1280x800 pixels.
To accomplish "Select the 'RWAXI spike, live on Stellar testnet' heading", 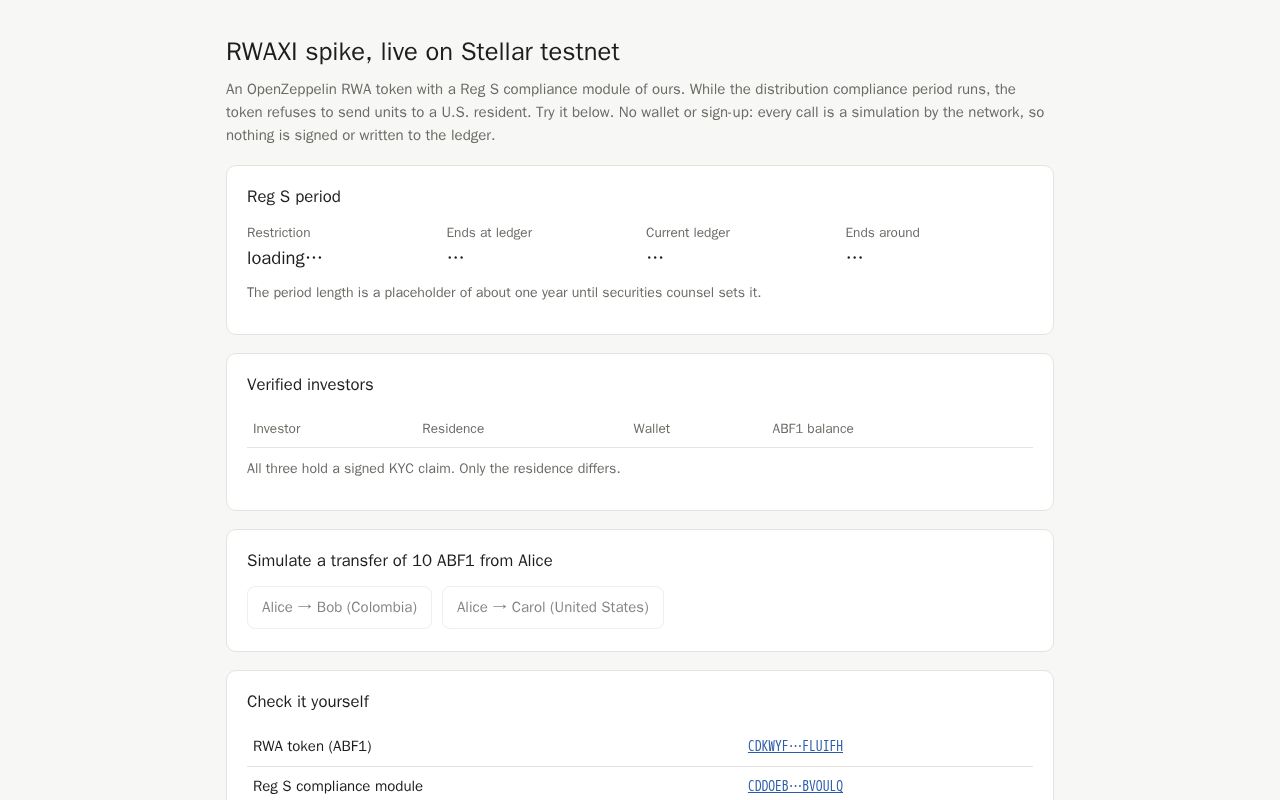I will 423,52.
